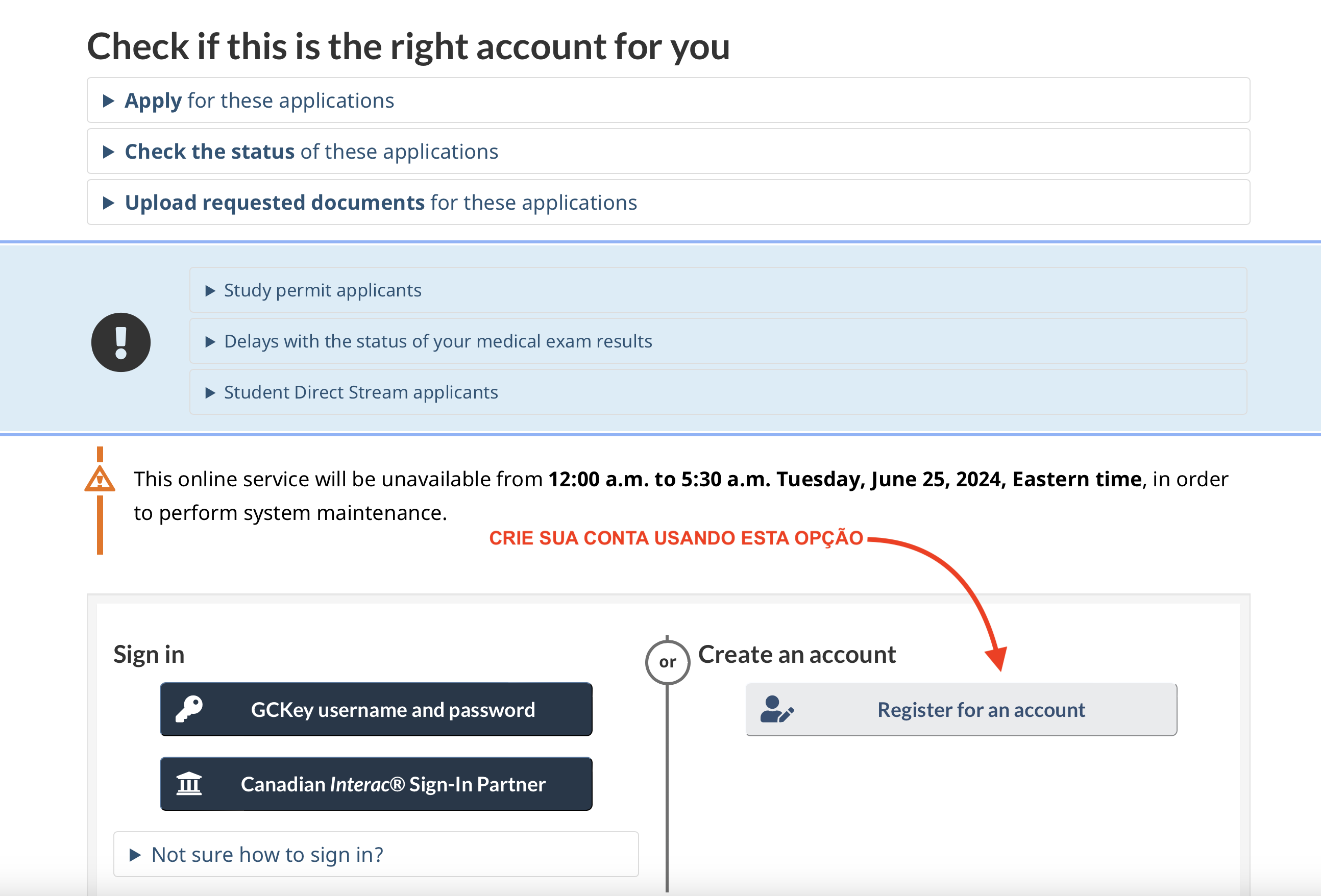The image size is (1321, 896).
Task: Click the 'or' circle divider
Action: point(667,662)
